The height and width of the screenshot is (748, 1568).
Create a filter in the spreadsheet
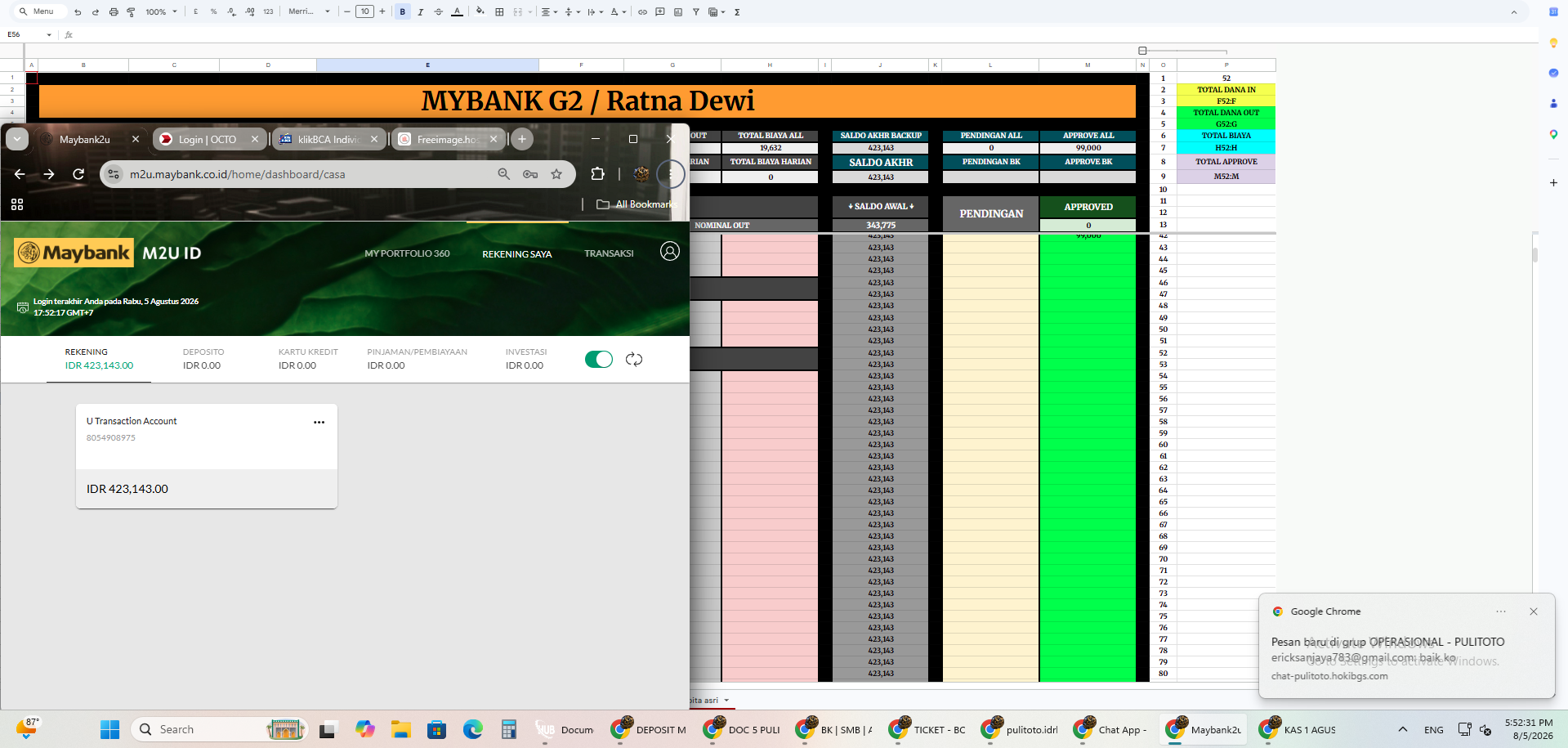point(696,12)
